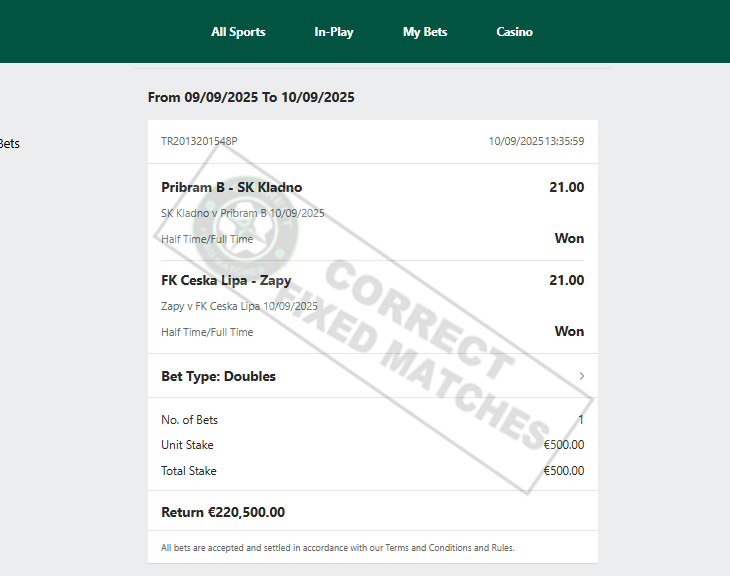Open the Casino tab
Screen dimensions: 730x576
click(514, 32)
